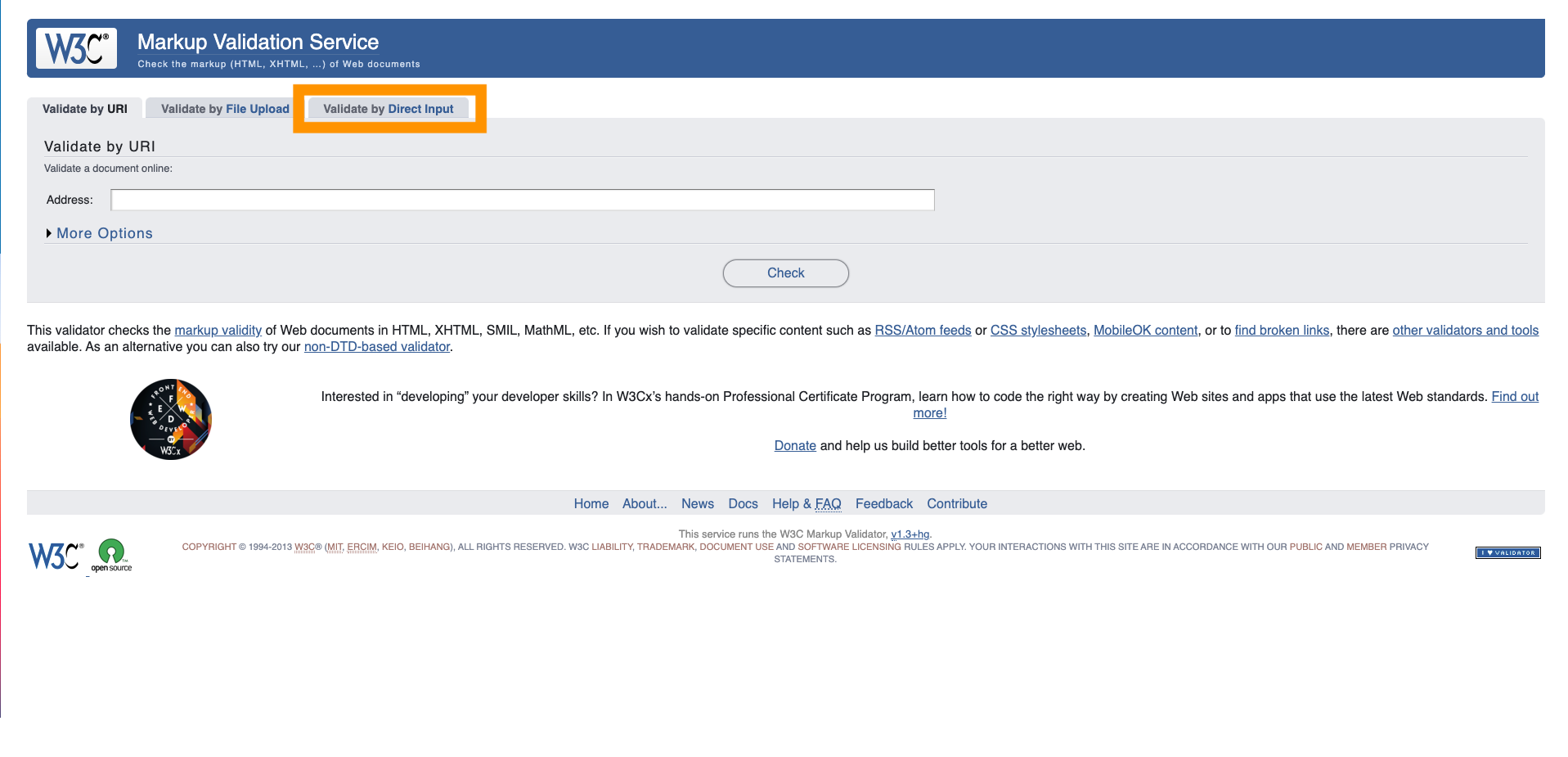
Task: Open the PUBLIC privacy link in footer
Action: click(x=1305, y=547)
